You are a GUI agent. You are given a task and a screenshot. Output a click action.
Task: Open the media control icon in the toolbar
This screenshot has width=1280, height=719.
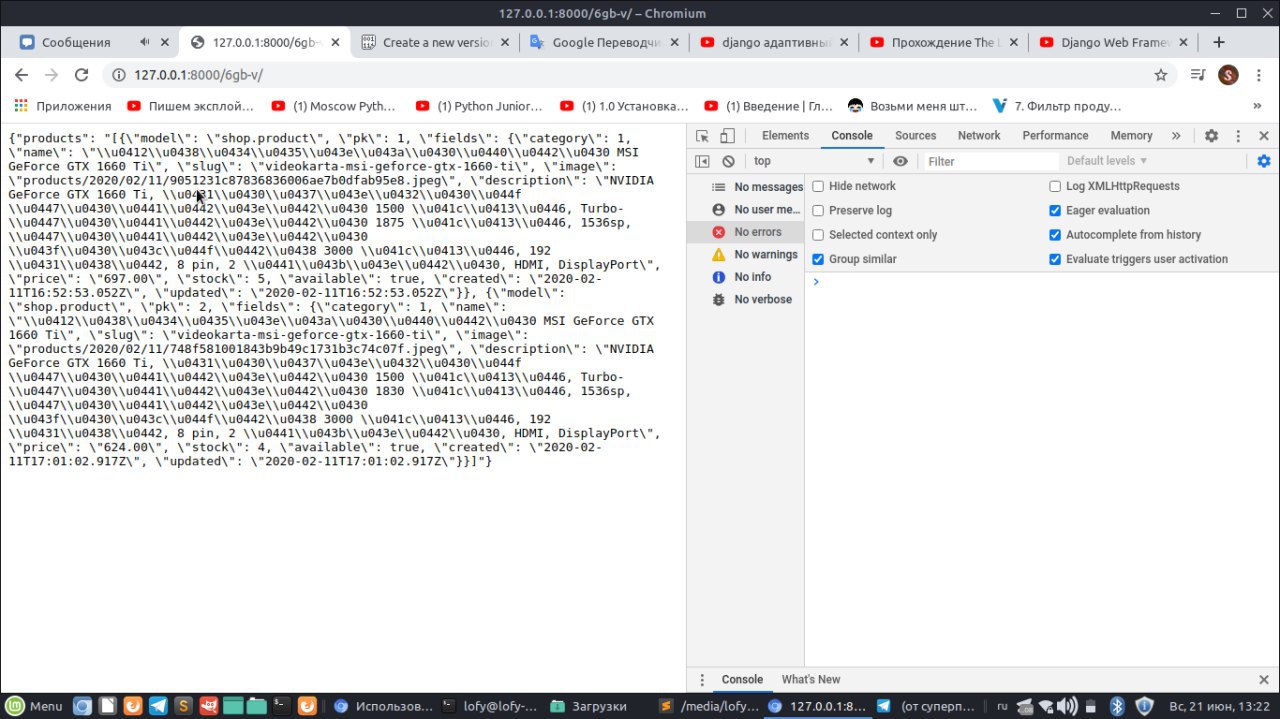coord(1198,75)
